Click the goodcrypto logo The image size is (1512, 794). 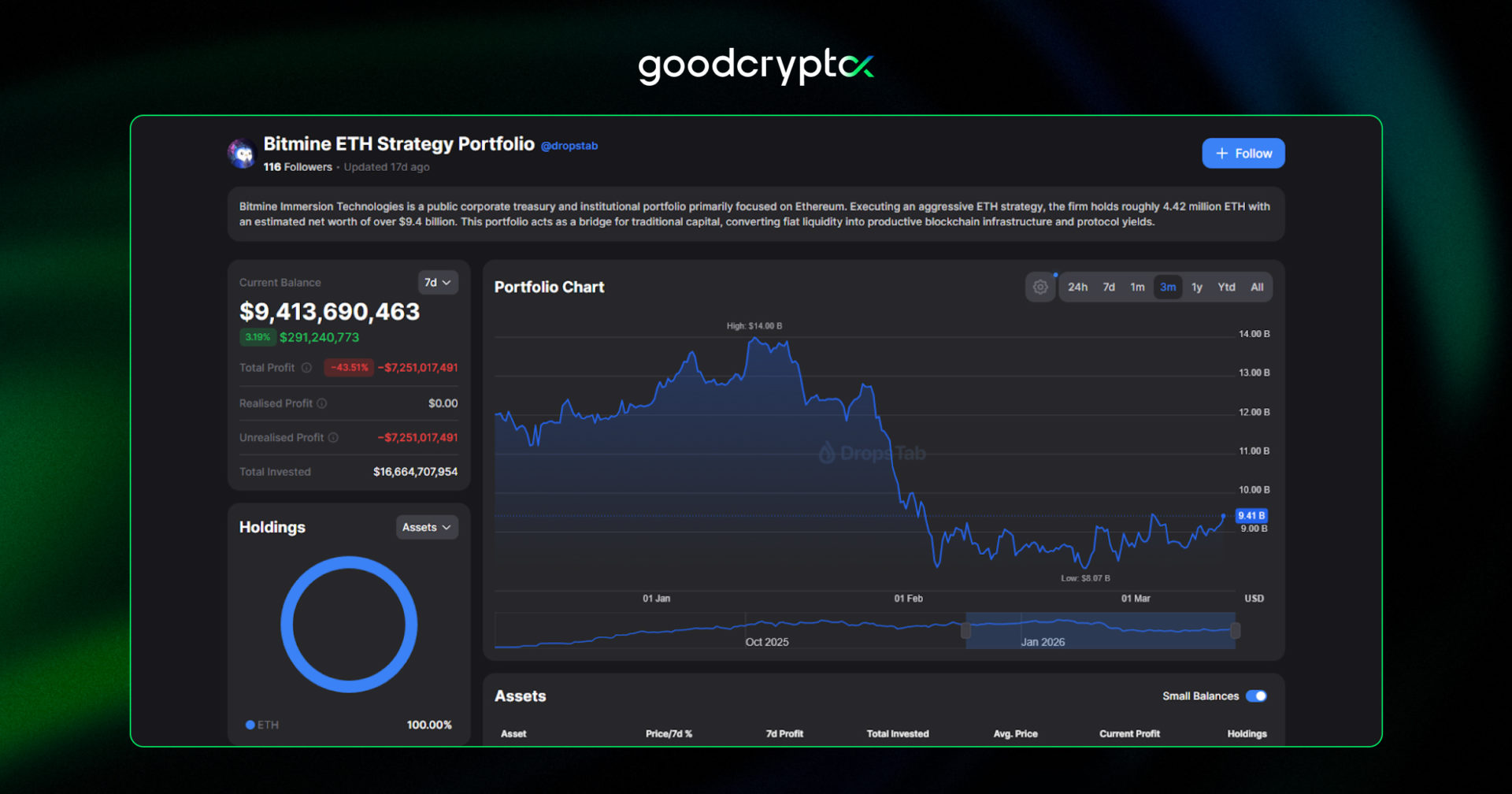[x=754, y=65]
